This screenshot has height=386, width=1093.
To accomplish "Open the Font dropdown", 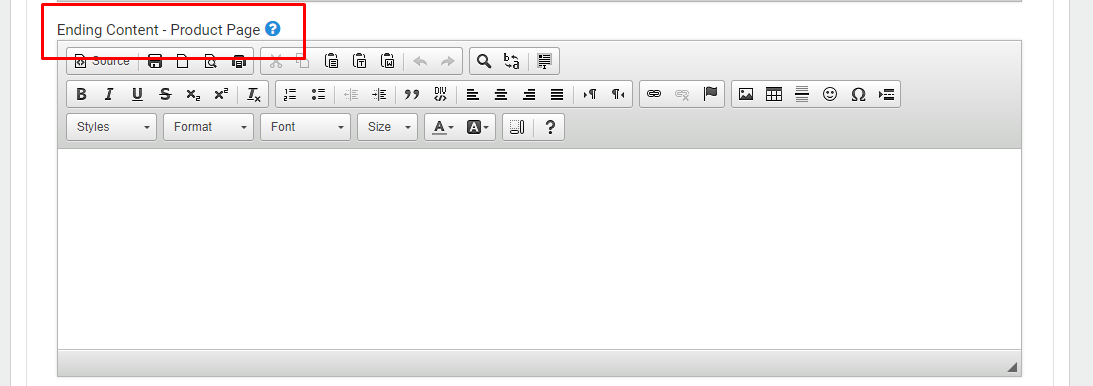I will (x=305, y=127).
